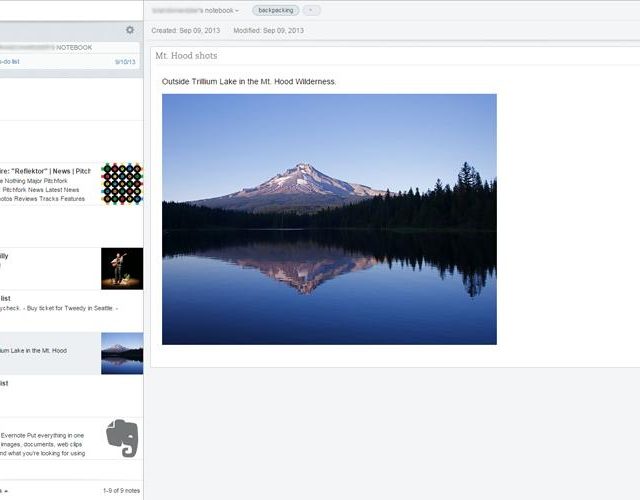Image resolution: width=640 pixels, height=500 pixels.
Task: Click 'Modified: Sep 09, 2013' text
Action: [x=269, y=30]
